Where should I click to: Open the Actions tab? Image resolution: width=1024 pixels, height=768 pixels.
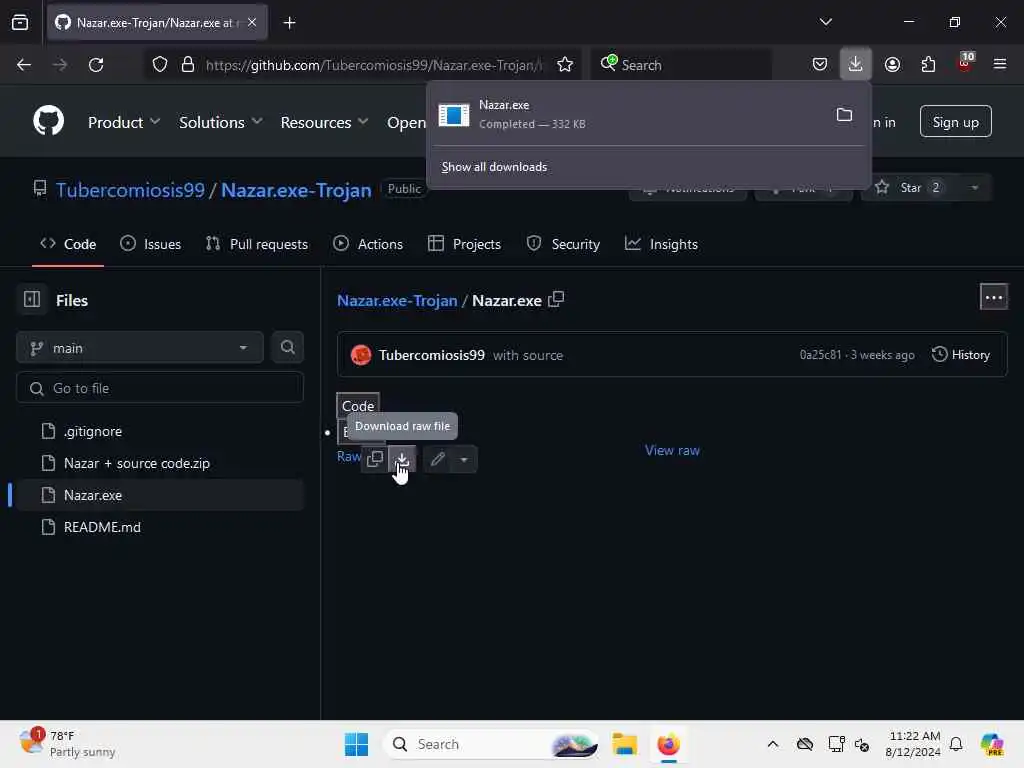(368, 244)
